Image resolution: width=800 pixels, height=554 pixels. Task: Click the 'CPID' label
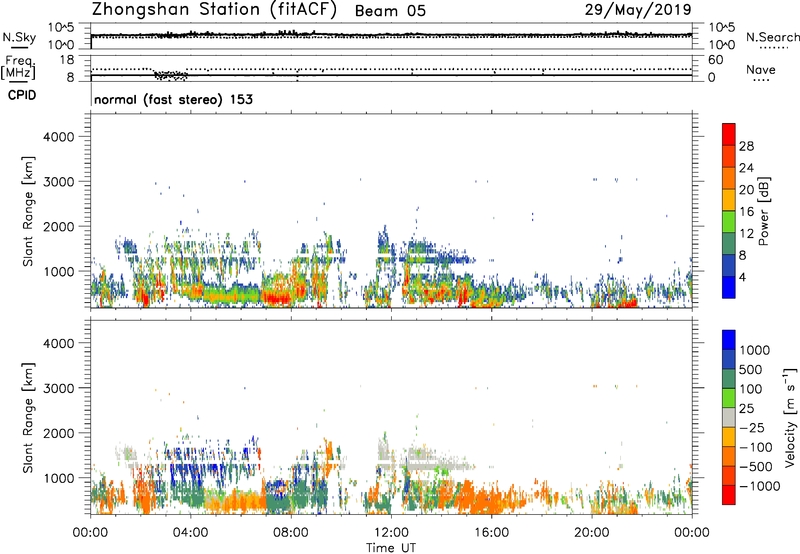[x=22, y=95]
